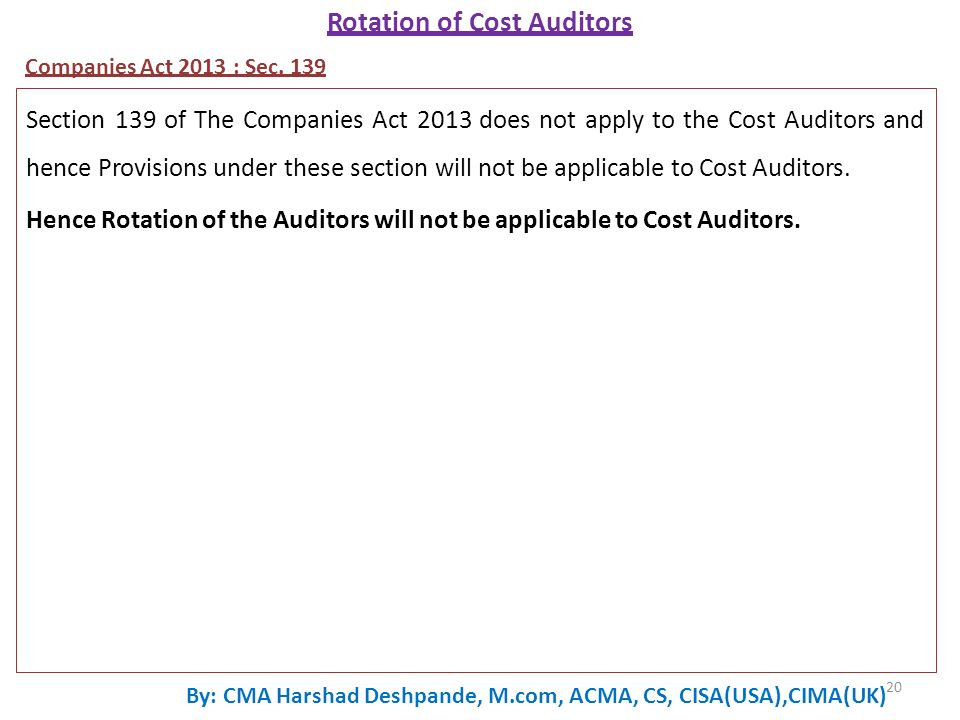This screenshot has width=960, height=720.
Task: Click the author credit line at the bottom
Action: point(536,696)
